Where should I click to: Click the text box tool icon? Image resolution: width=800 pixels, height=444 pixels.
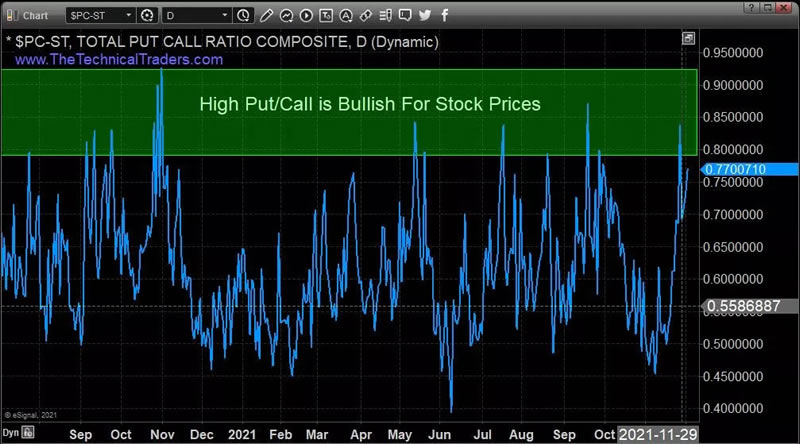click(x=324, y=15)
